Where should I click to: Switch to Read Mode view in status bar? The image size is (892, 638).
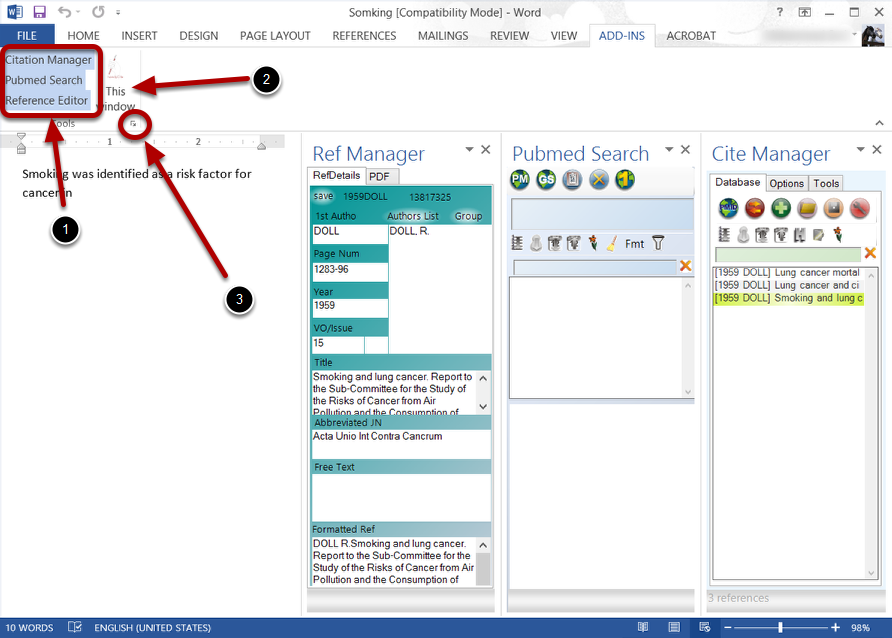pos(643,628)
